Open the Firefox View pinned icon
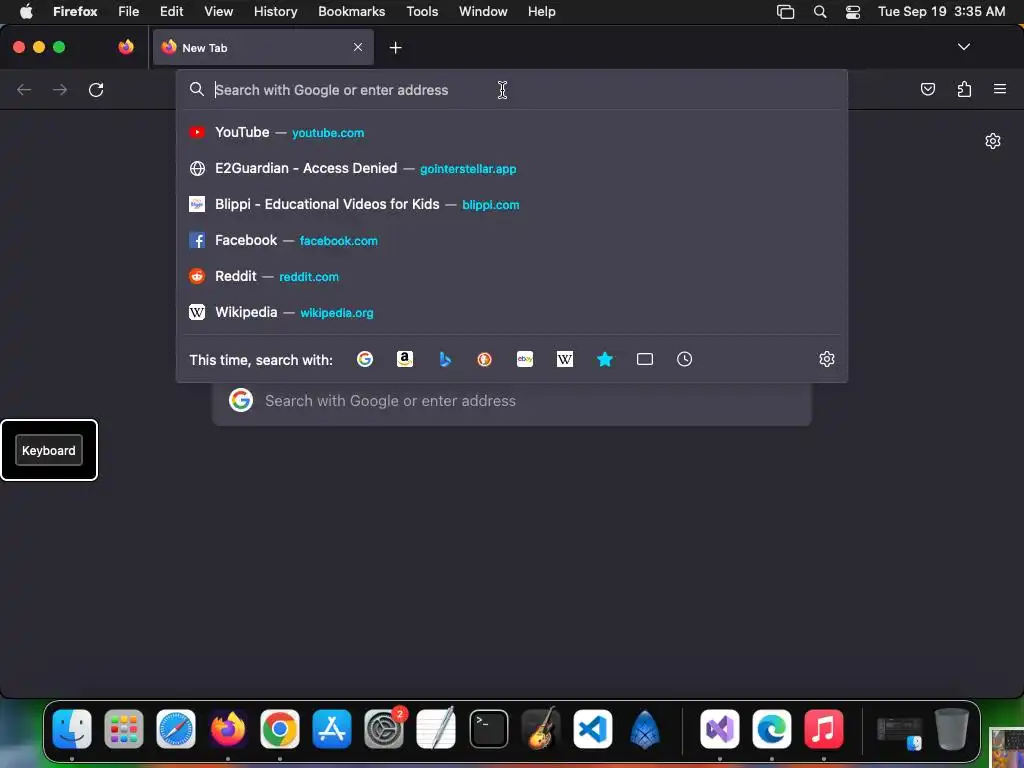Screen dimensions: 1024x768 pyautogui.click(x=126, y=47)
